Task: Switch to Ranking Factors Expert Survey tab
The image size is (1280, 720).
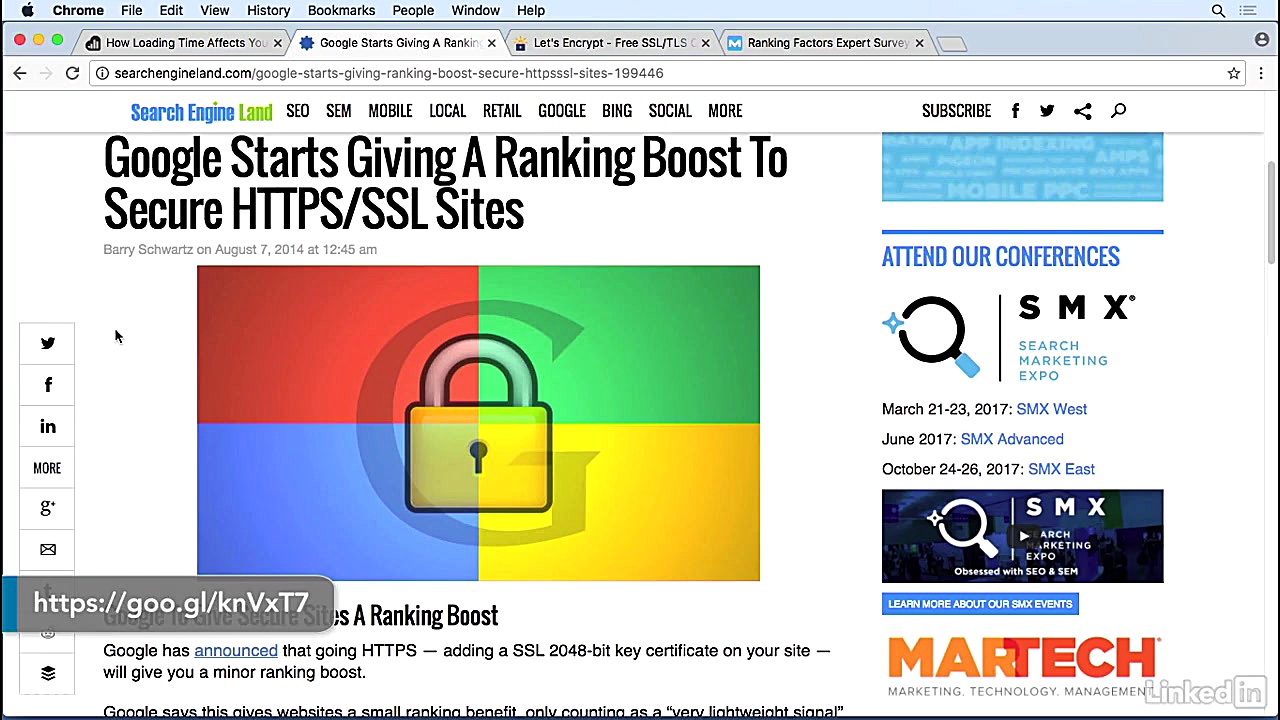Action: tap(826, 43)
